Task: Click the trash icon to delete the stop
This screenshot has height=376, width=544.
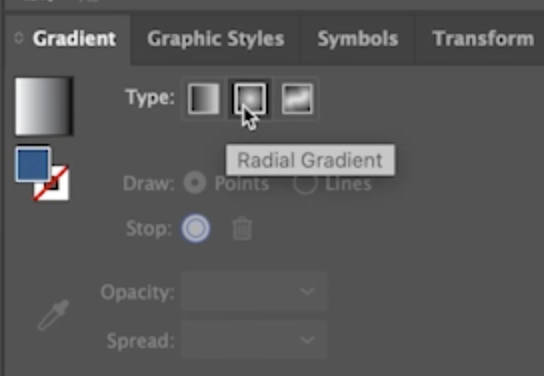Action: (242, 229)
